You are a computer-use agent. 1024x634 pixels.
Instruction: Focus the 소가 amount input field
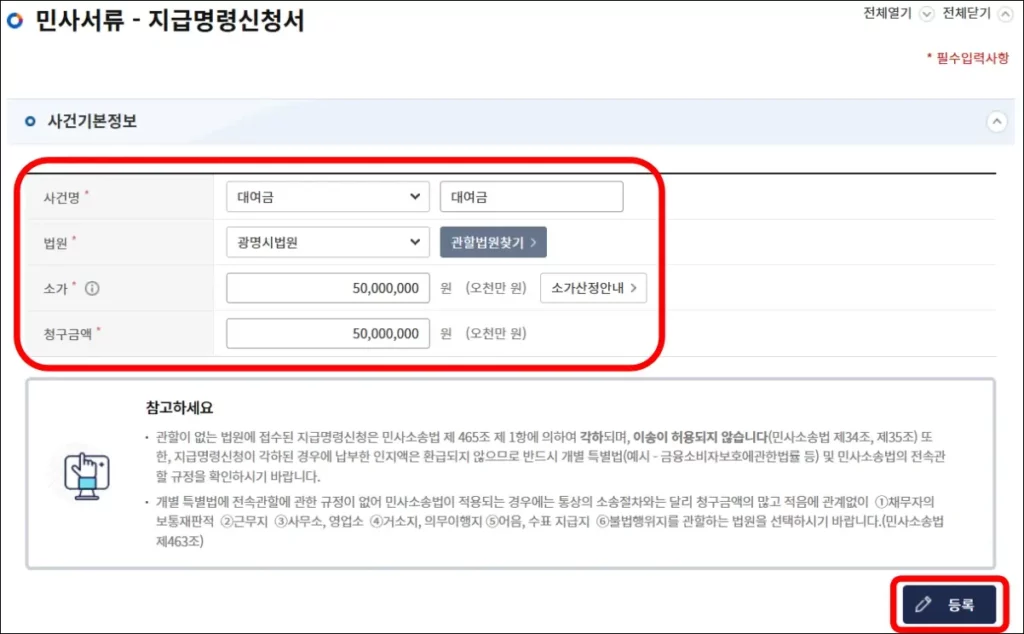pyautogui.click(x=328, y=288)
